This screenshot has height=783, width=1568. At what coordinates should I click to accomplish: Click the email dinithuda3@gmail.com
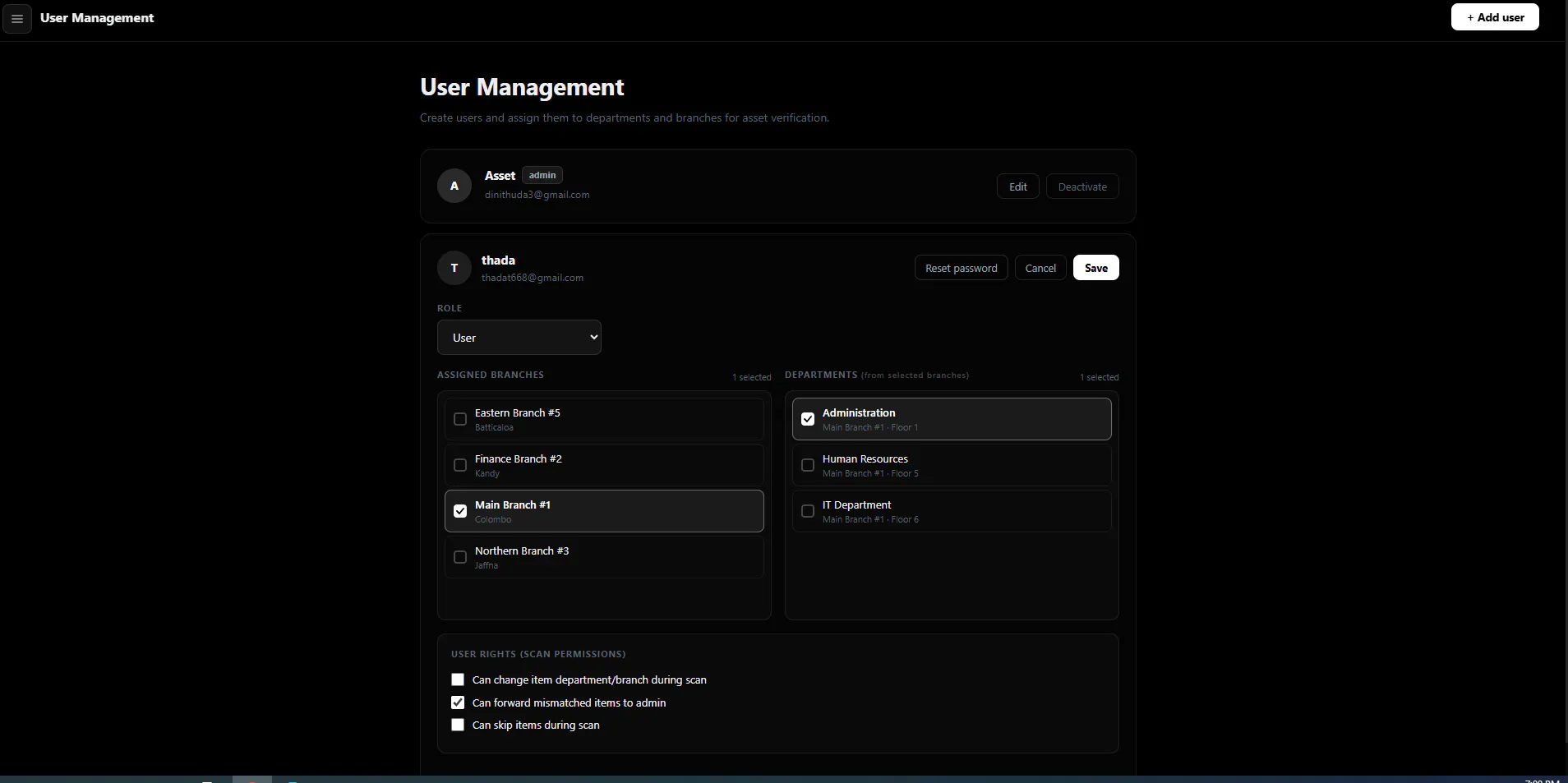[537, 195]
